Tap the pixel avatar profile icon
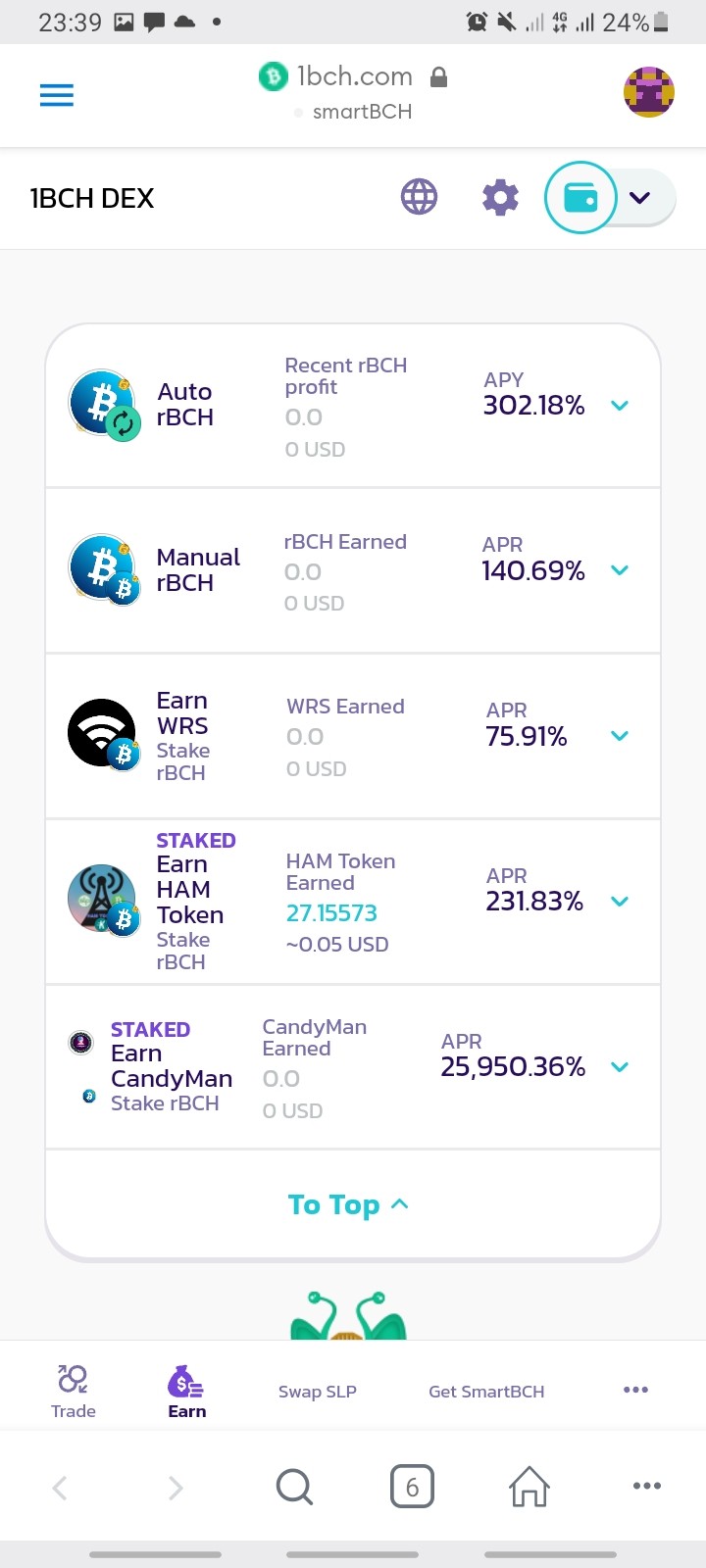Viewport: 706px width, 1568px height. (x=649, y=92)
